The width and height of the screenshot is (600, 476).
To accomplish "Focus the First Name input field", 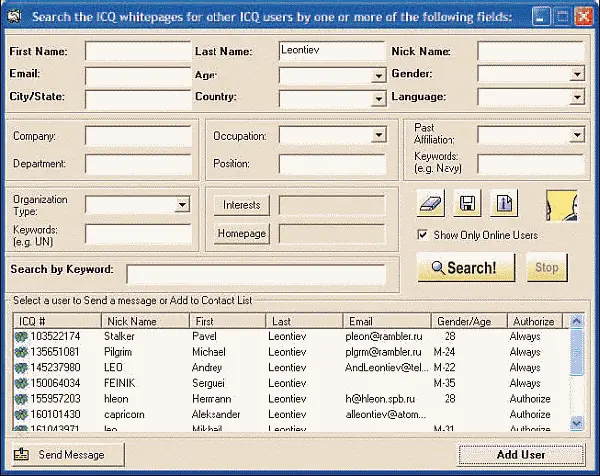I will [x=138, y=51].
